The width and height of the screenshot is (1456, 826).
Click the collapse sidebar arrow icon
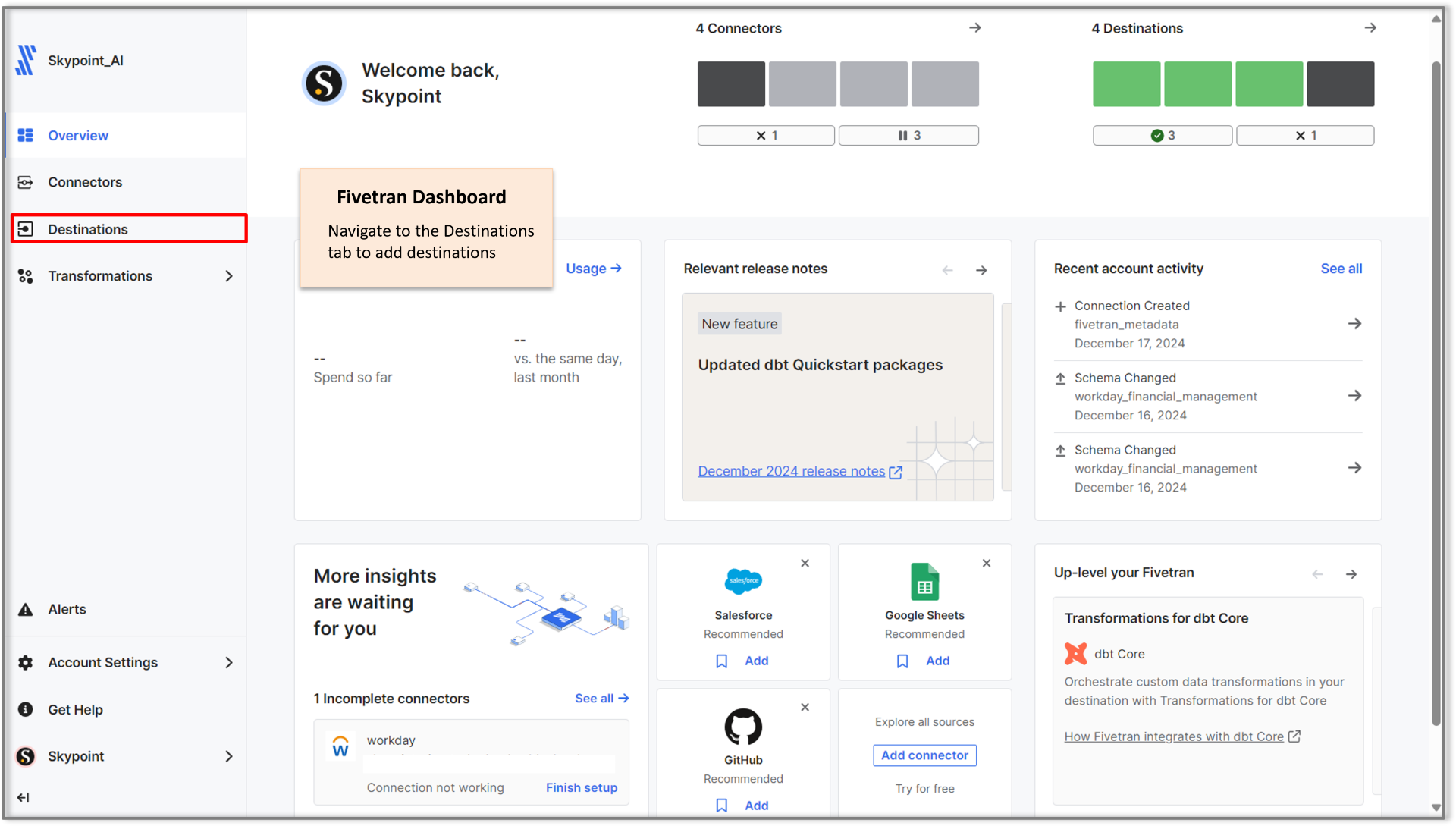tap(24, 797)
